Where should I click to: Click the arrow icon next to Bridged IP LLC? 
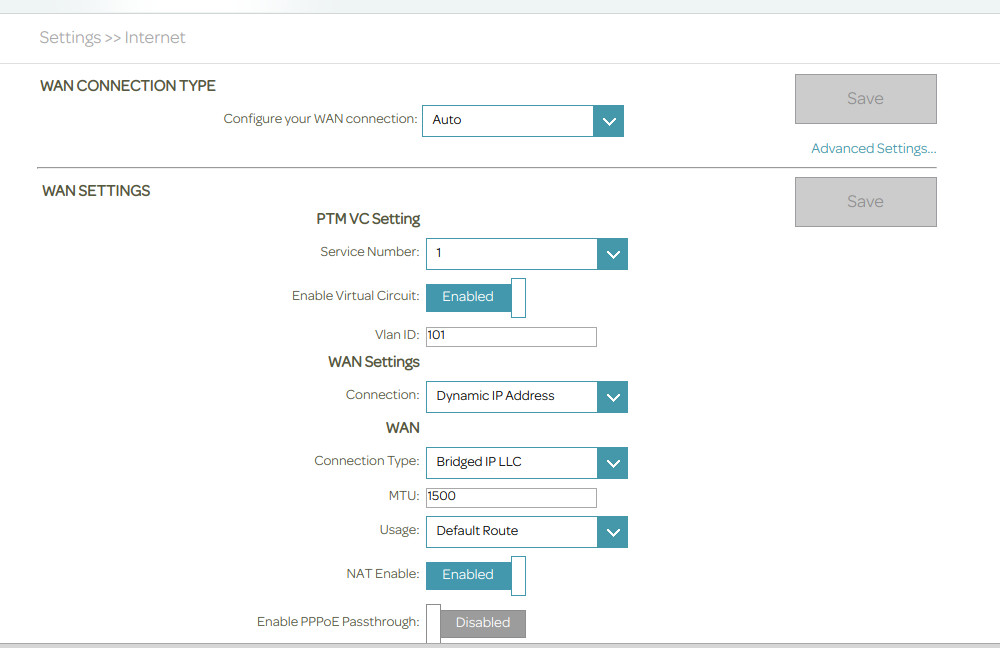tap(612, 463)
